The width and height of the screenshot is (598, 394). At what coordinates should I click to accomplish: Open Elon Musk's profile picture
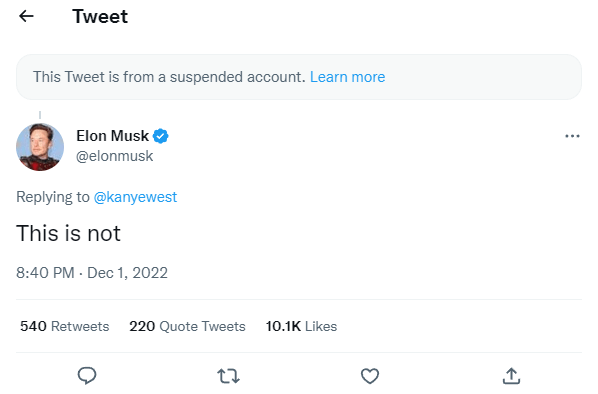[x=40, y=147]
